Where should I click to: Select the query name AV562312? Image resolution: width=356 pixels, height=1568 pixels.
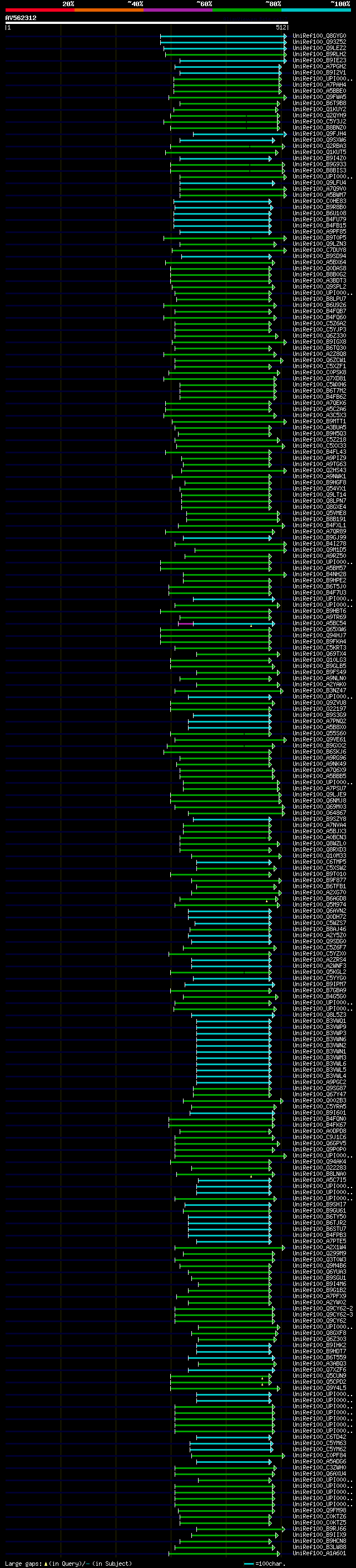point(21,18)
